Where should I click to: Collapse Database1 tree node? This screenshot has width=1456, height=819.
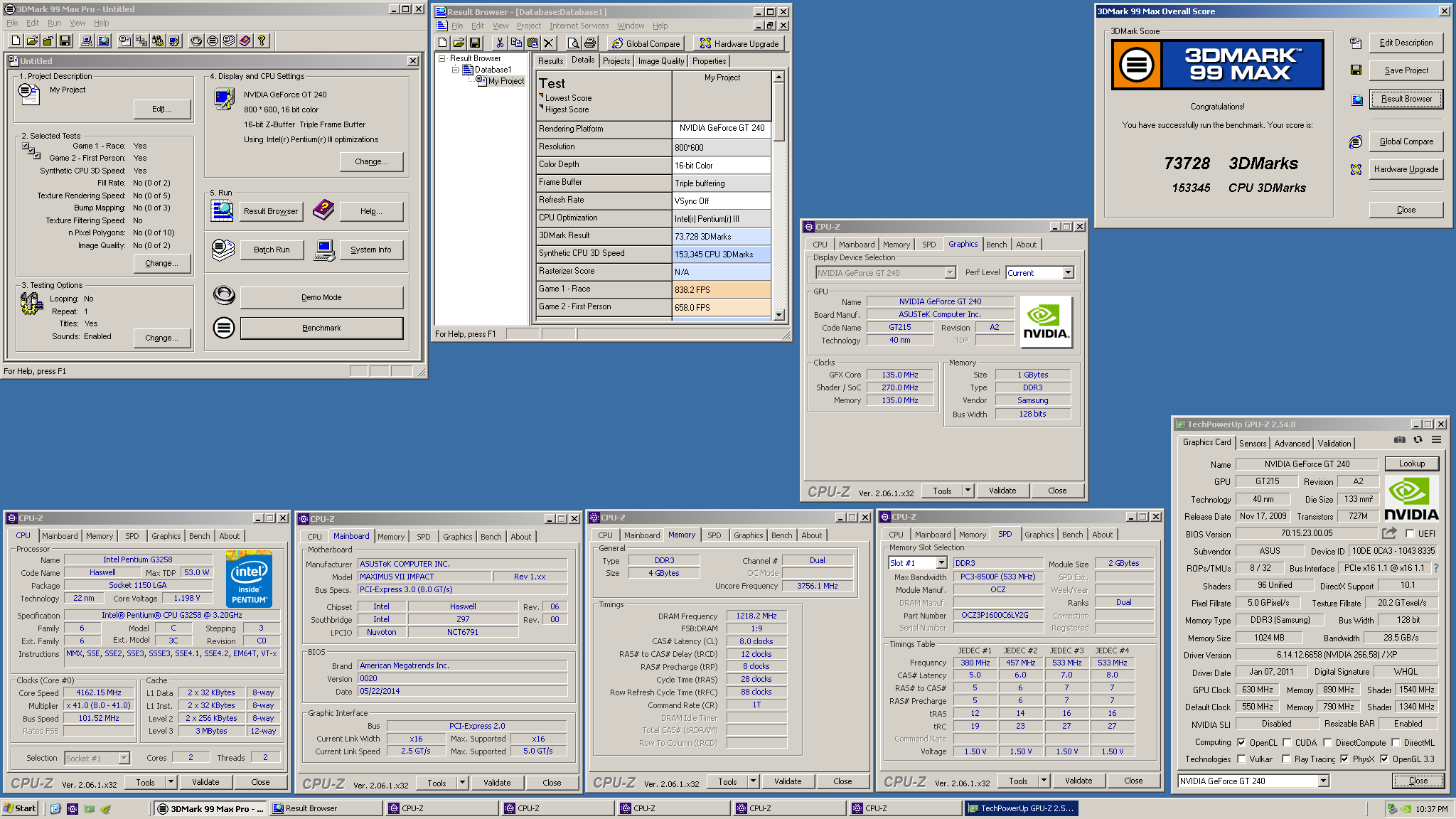click(456, 70)
